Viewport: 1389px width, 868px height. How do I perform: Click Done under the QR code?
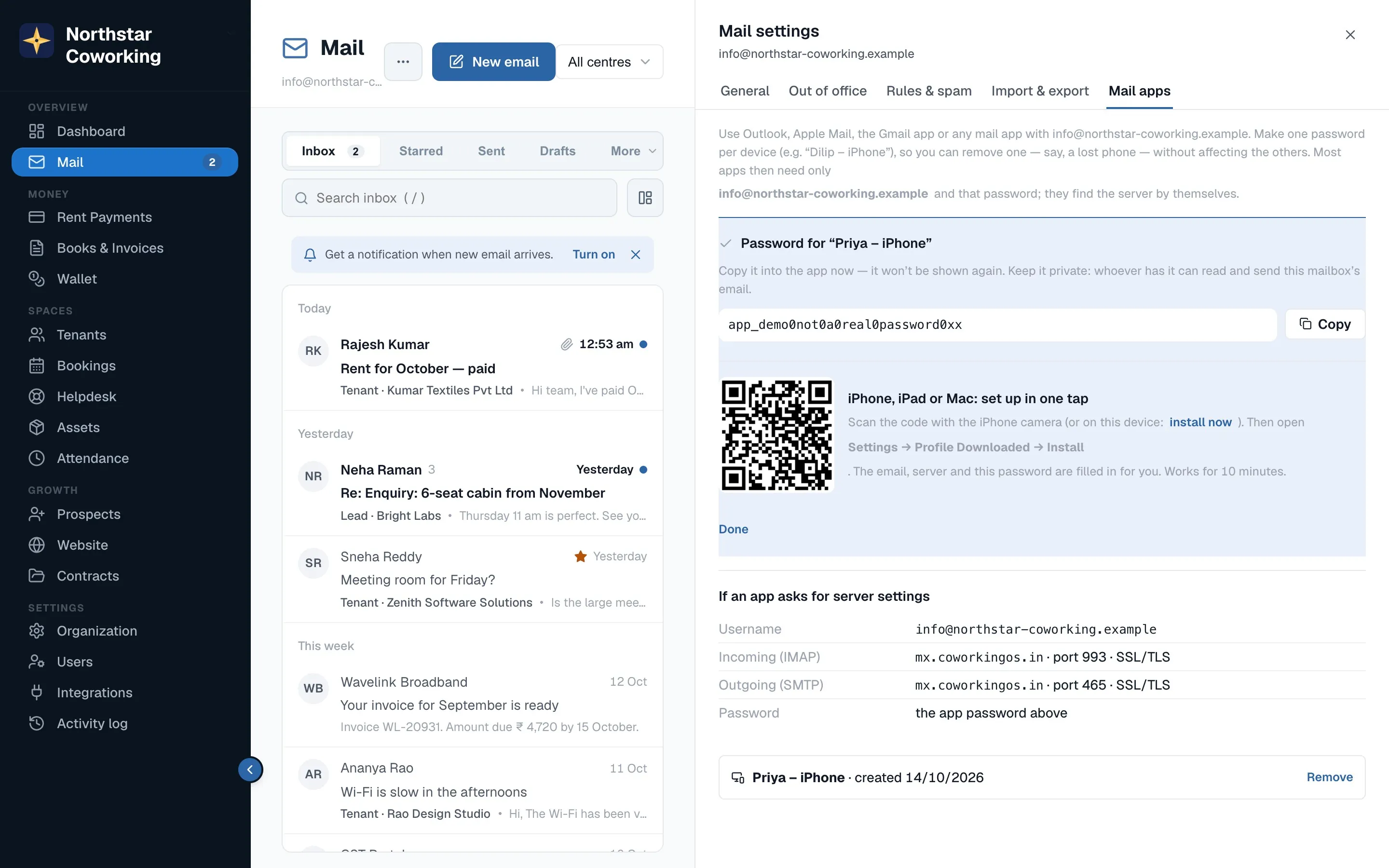pos(733,529)
